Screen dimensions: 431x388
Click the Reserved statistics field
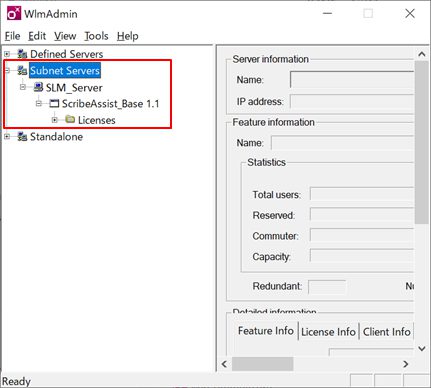pyautogui.click(x=362, y=214)
